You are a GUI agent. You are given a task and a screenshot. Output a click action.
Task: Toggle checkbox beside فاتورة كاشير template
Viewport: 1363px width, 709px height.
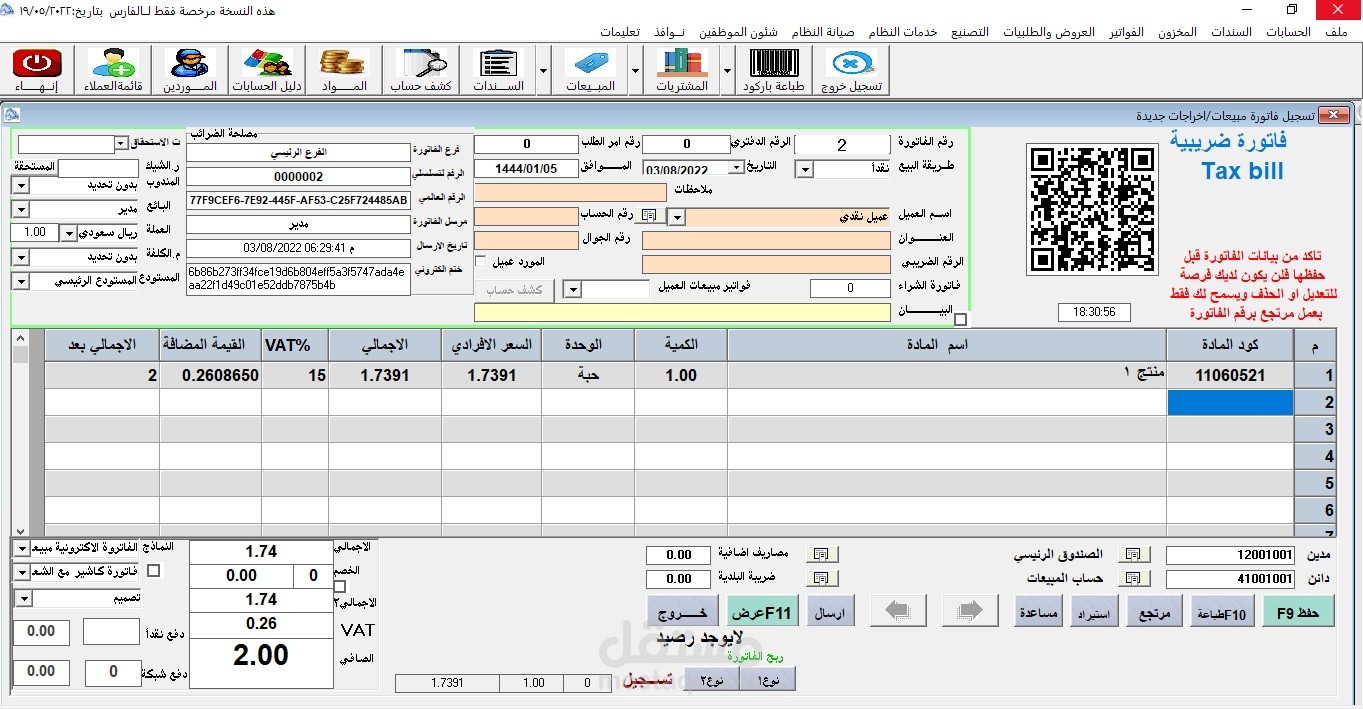[x=153, y=571]
